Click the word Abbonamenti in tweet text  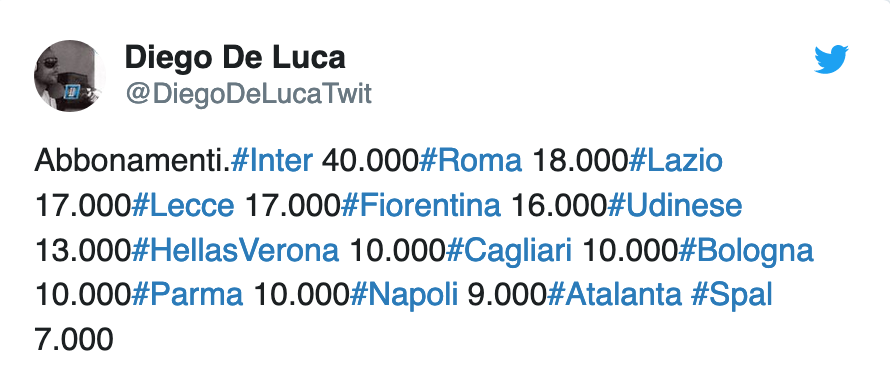point(130,161)
